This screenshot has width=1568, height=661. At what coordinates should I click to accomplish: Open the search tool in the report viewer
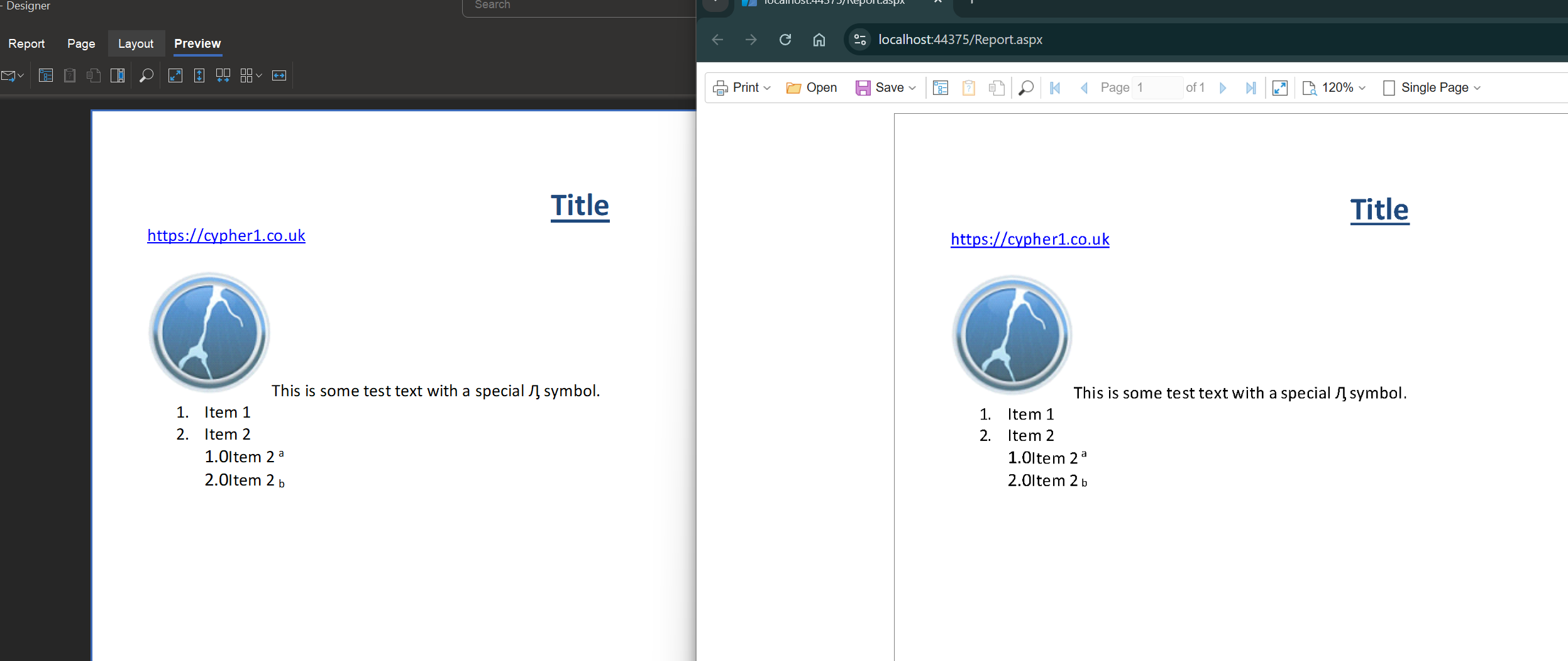tap(1025, 87)
